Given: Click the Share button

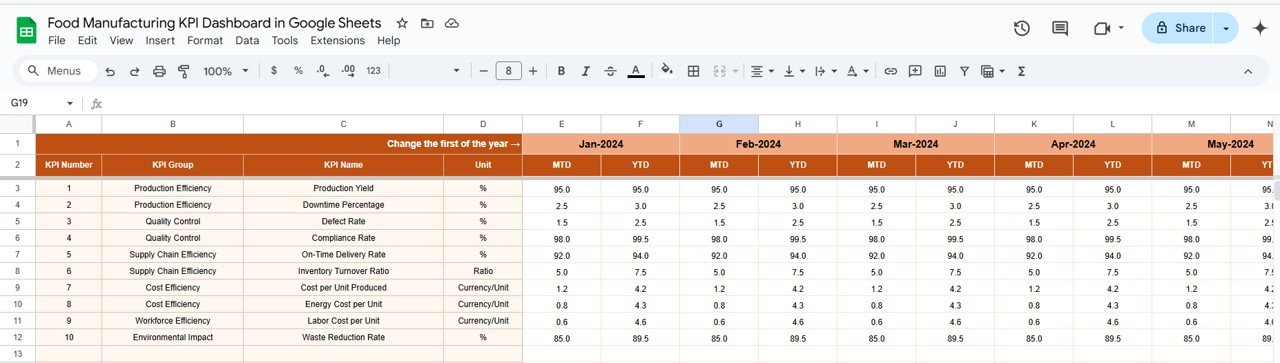Looking at the screenshot, I should coord(1179,28).
